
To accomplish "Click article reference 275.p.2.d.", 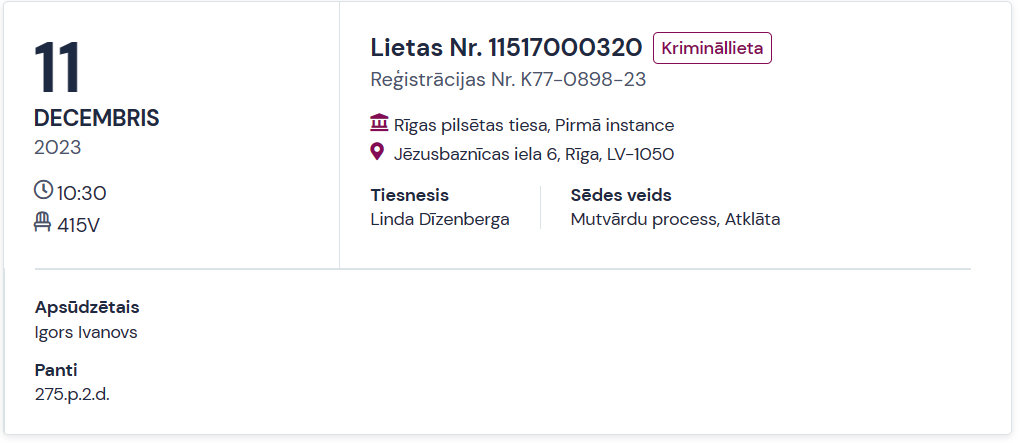I will pos(72,395).
